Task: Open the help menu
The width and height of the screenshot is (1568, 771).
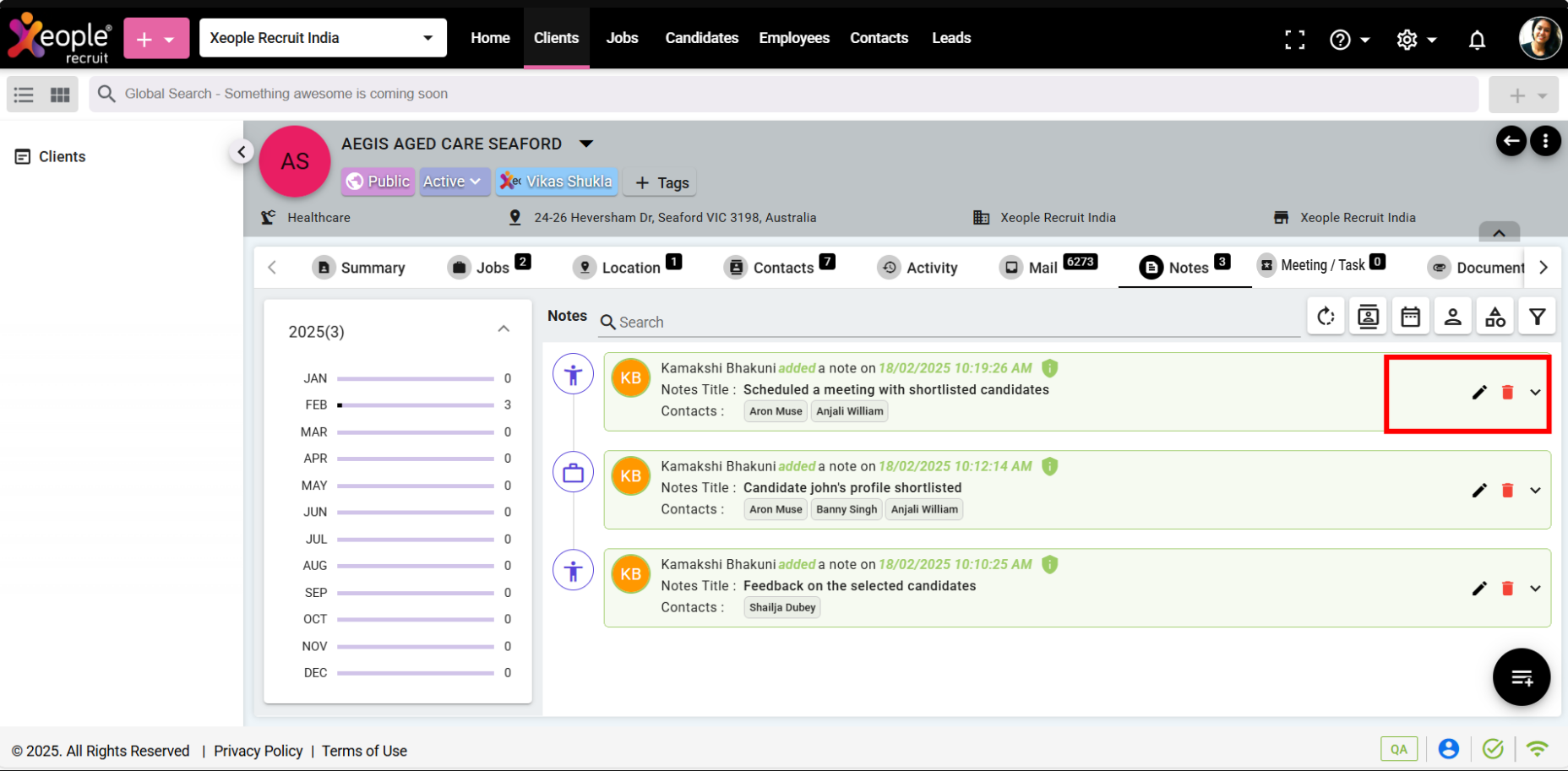Action: tap(1349, 40)
